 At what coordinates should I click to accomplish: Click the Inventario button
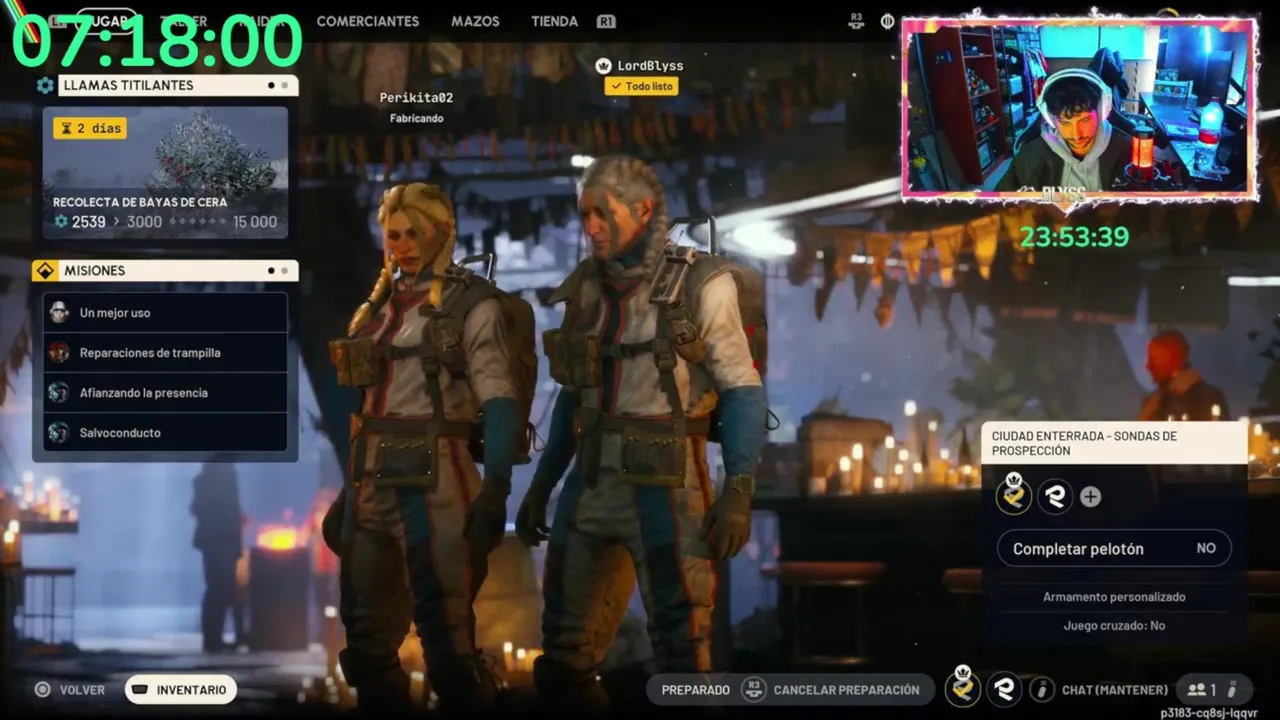[181, 689]
